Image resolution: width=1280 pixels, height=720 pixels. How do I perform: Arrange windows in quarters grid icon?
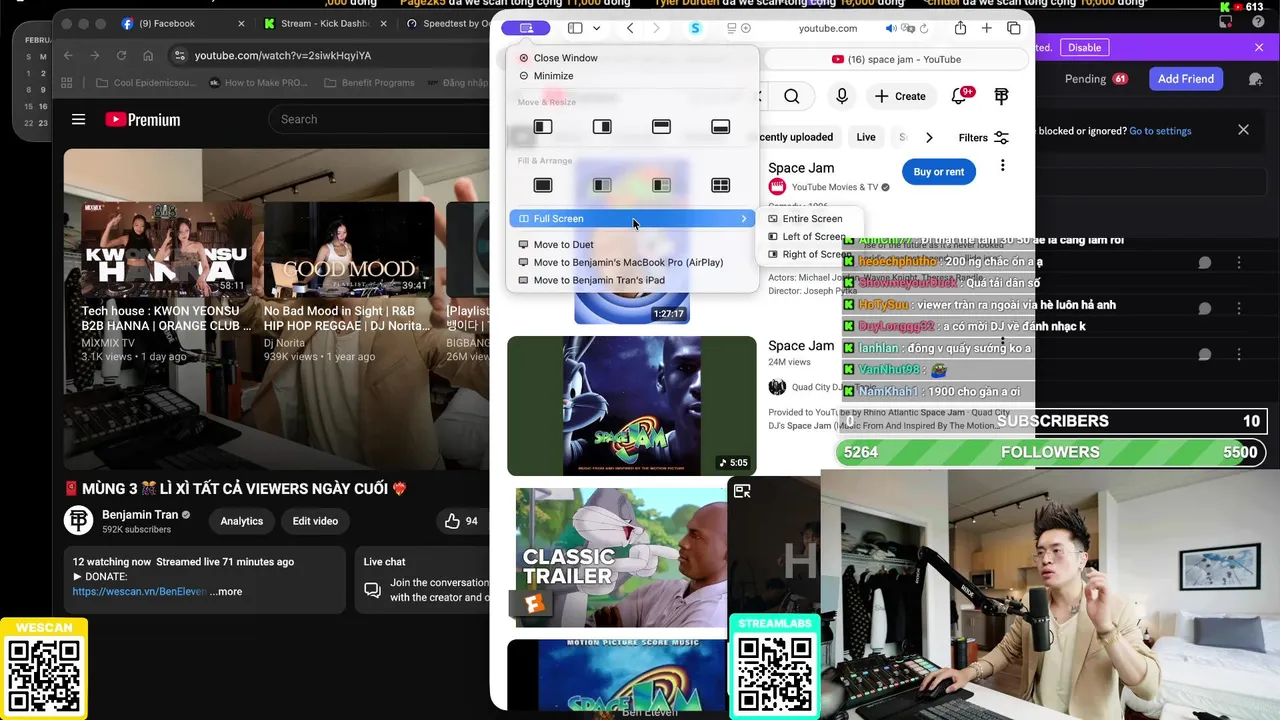[720, 185]
